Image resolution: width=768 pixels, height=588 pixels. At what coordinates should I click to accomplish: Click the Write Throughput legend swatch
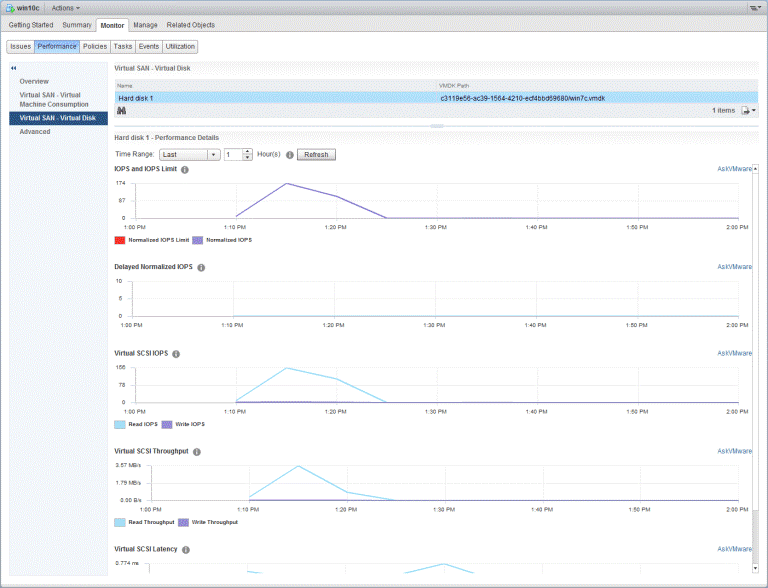click(x=183, y=522)
